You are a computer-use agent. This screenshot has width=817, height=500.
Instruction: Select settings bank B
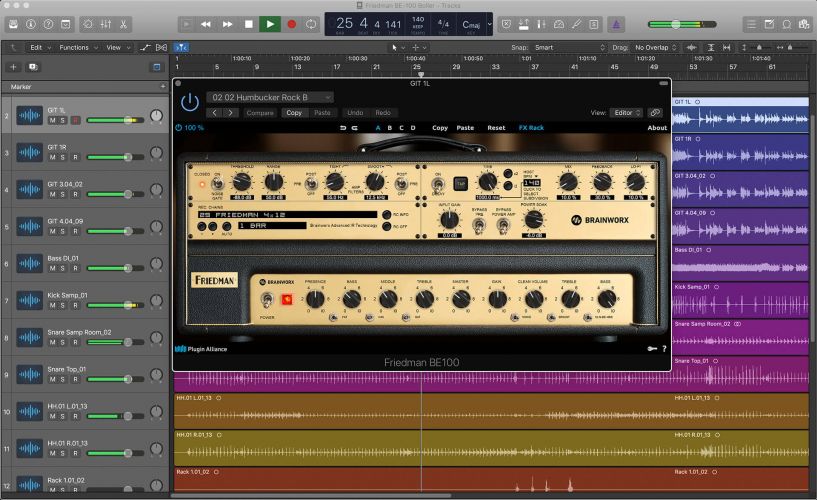click(x=389, y=128)
